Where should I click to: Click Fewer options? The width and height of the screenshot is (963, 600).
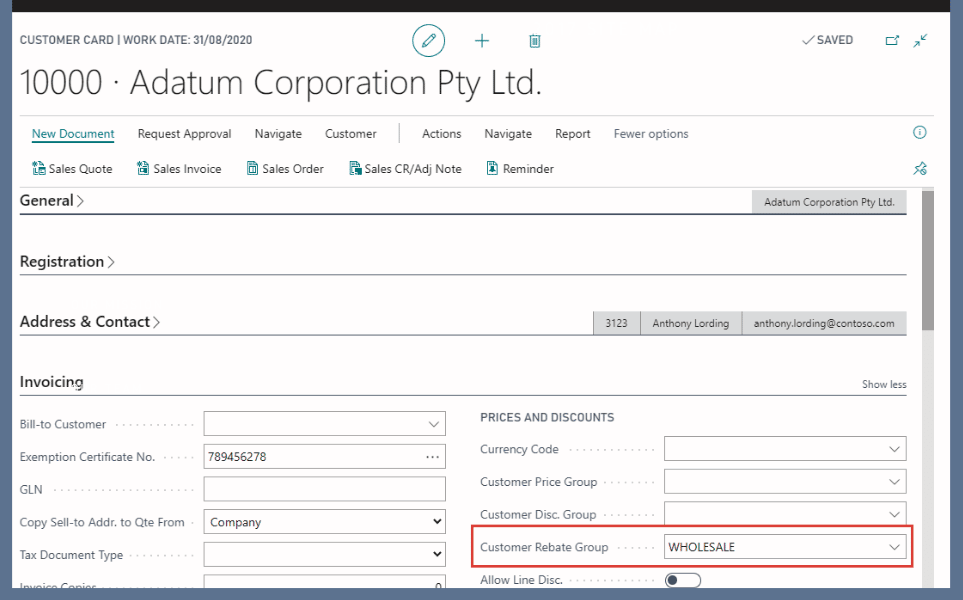click(651, 134)
